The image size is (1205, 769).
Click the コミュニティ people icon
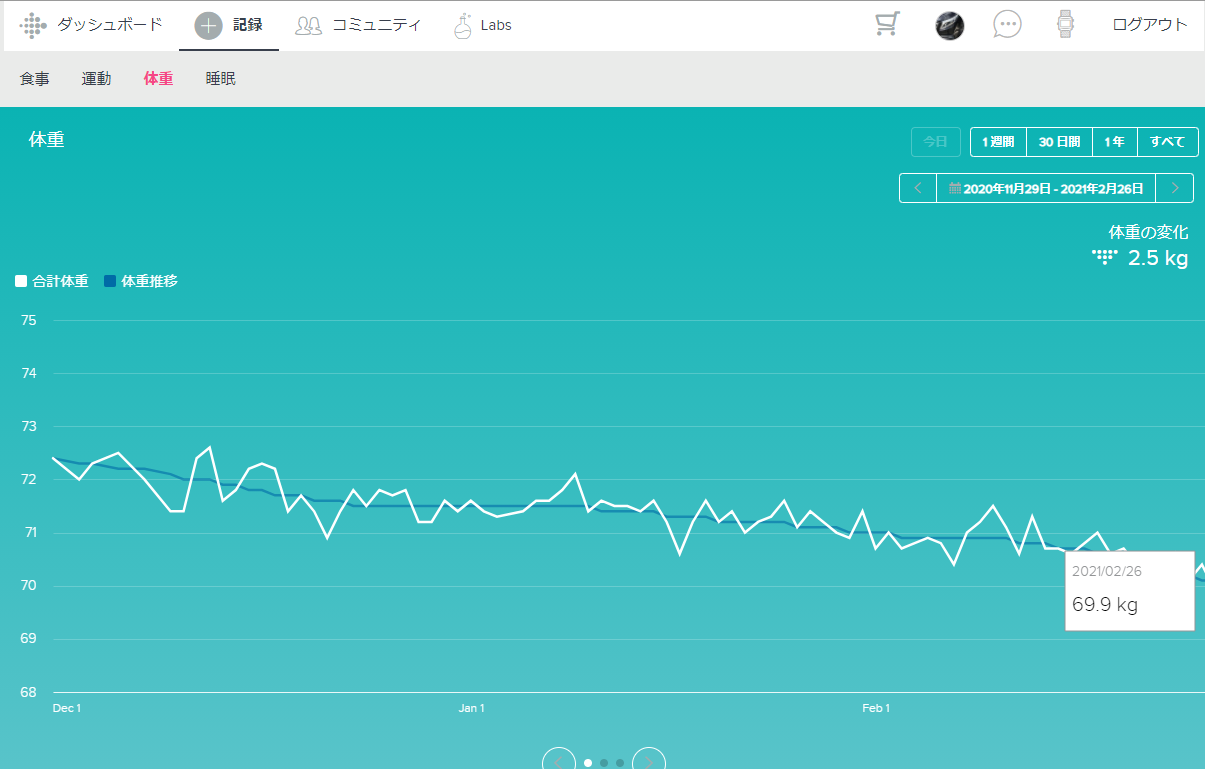click(x=308, y=26)
